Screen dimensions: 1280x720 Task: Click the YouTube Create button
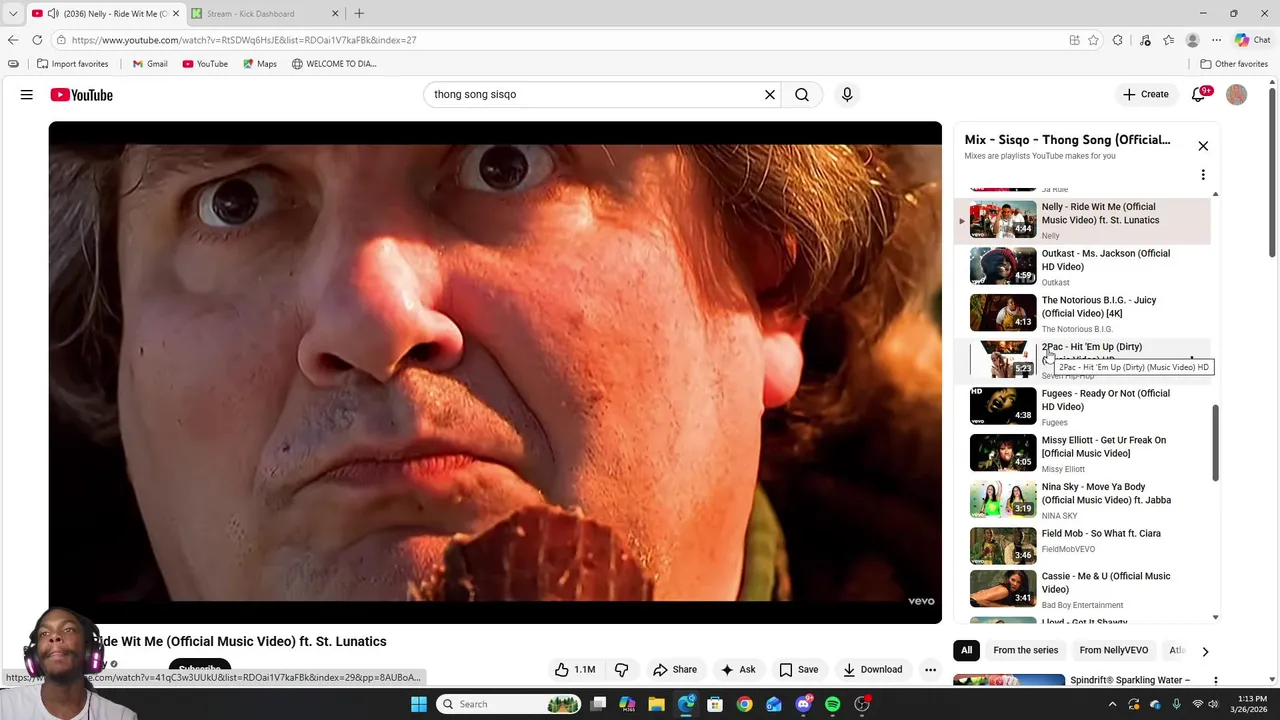pos(1145,95)
